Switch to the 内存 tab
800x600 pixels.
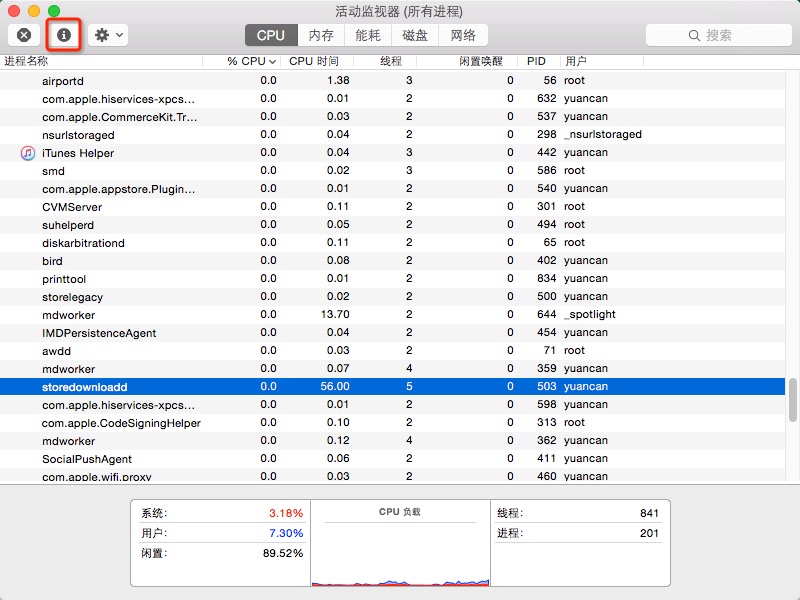tap(321, 35)
